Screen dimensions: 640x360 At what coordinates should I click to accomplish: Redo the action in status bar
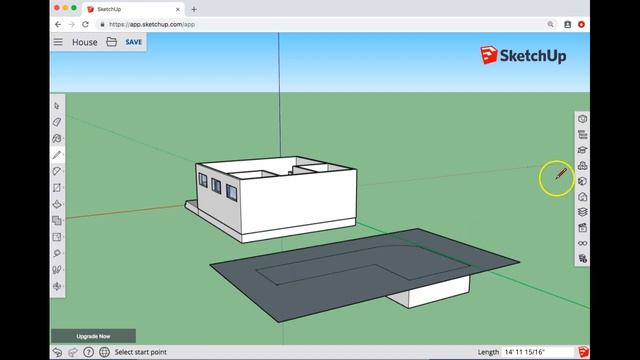pyautogui.click(x=73, y=352)
